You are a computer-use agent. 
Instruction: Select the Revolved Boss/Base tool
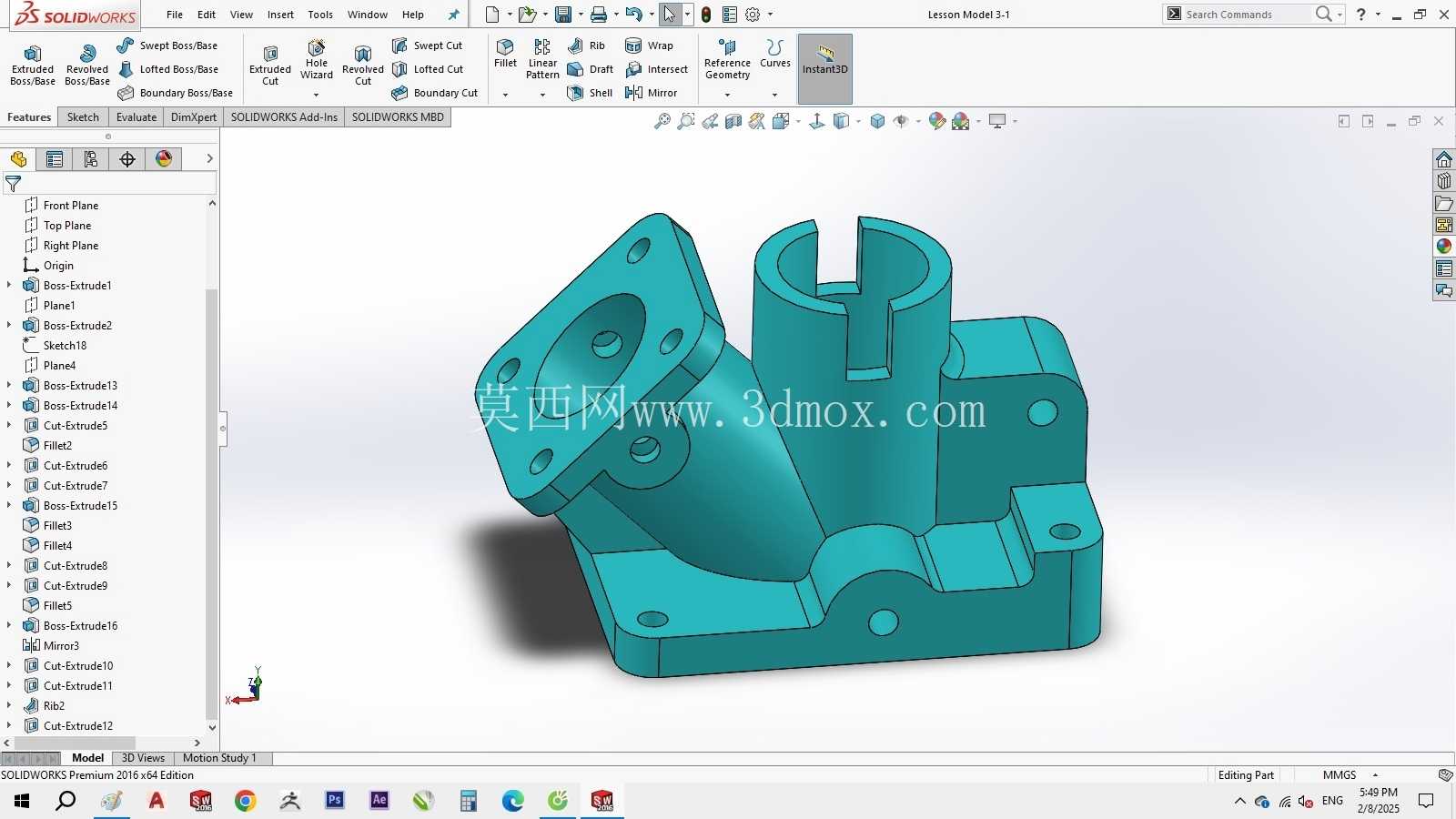pos(87,65)
